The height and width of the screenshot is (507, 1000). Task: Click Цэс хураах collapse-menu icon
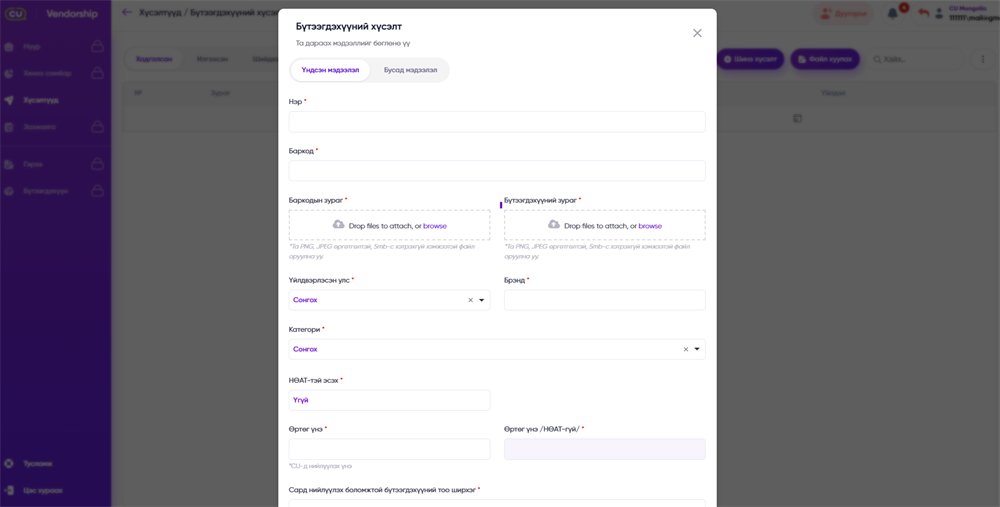click(x=9, y=490)
